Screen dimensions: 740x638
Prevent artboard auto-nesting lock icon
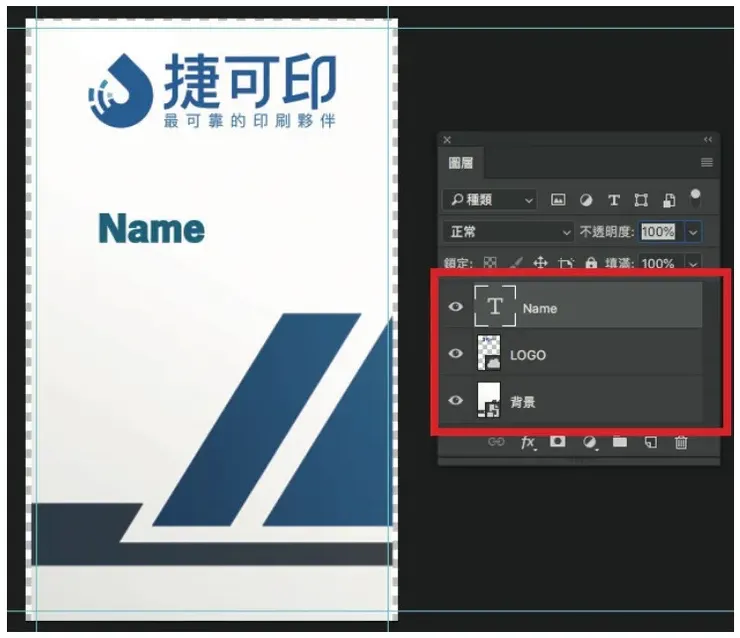pyautogui.click(x=566, y=263)
